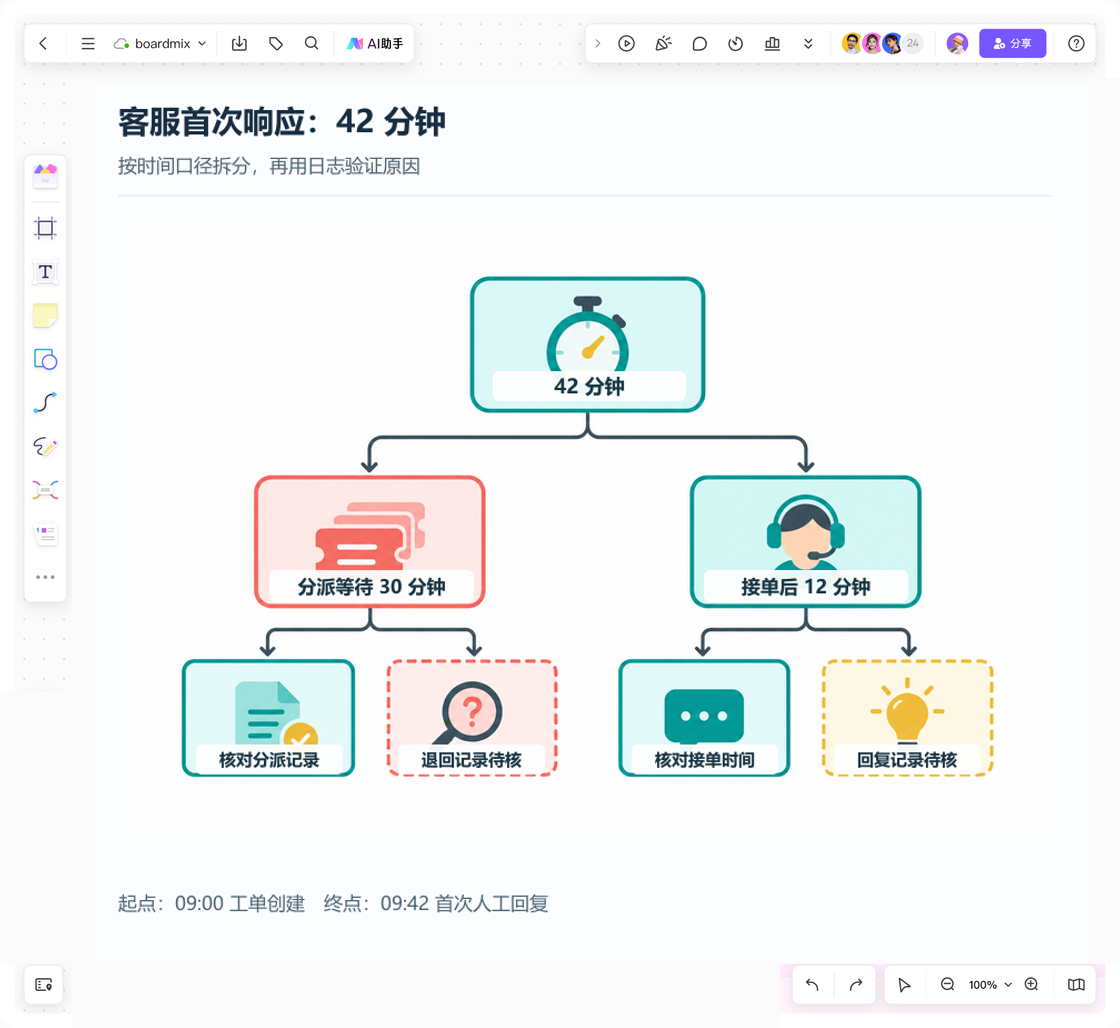1120x1028 pixels.
Task: Open the 100% zoom level dropdown
Action: coord(990,984)
